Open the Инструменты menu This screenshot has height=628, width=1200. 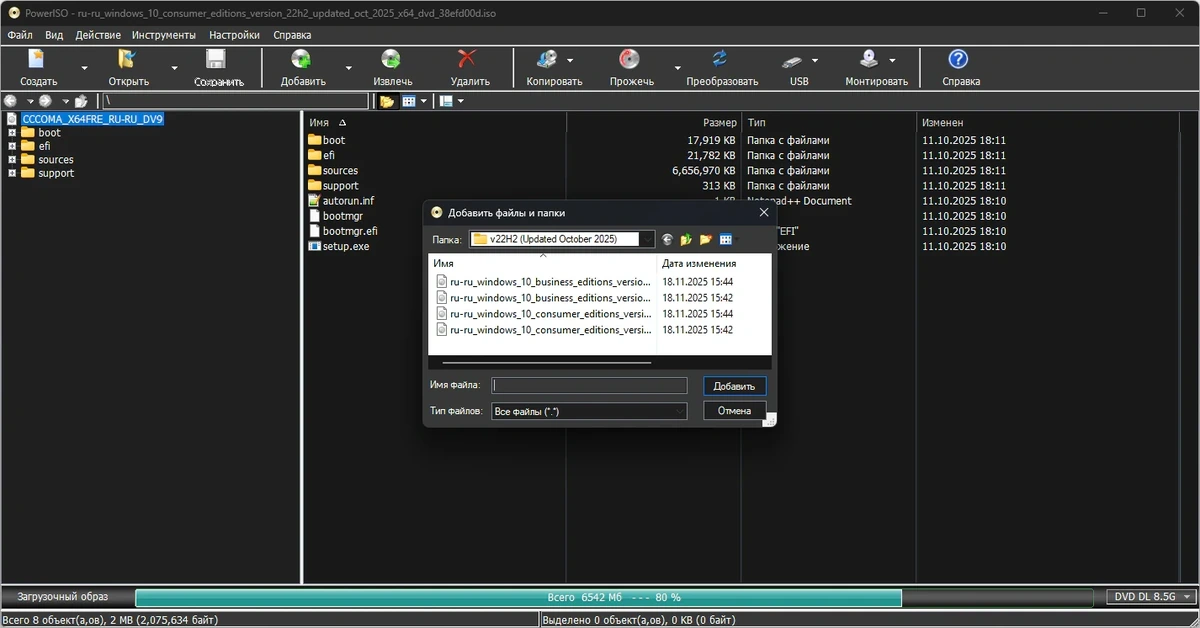164,35
